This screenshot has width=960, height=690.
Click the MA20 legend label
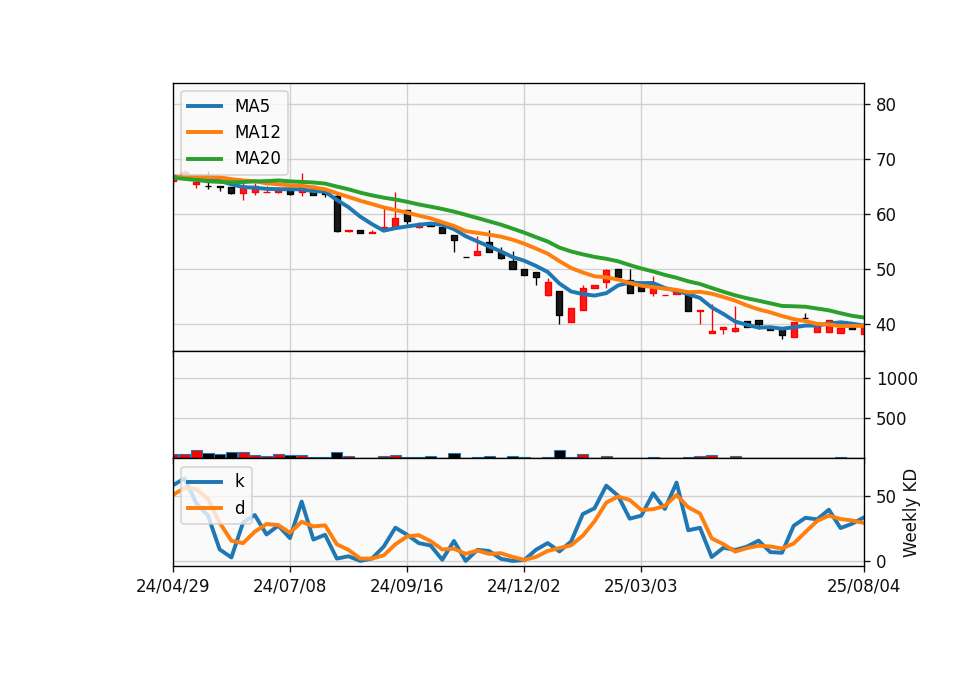pos(257,158)
